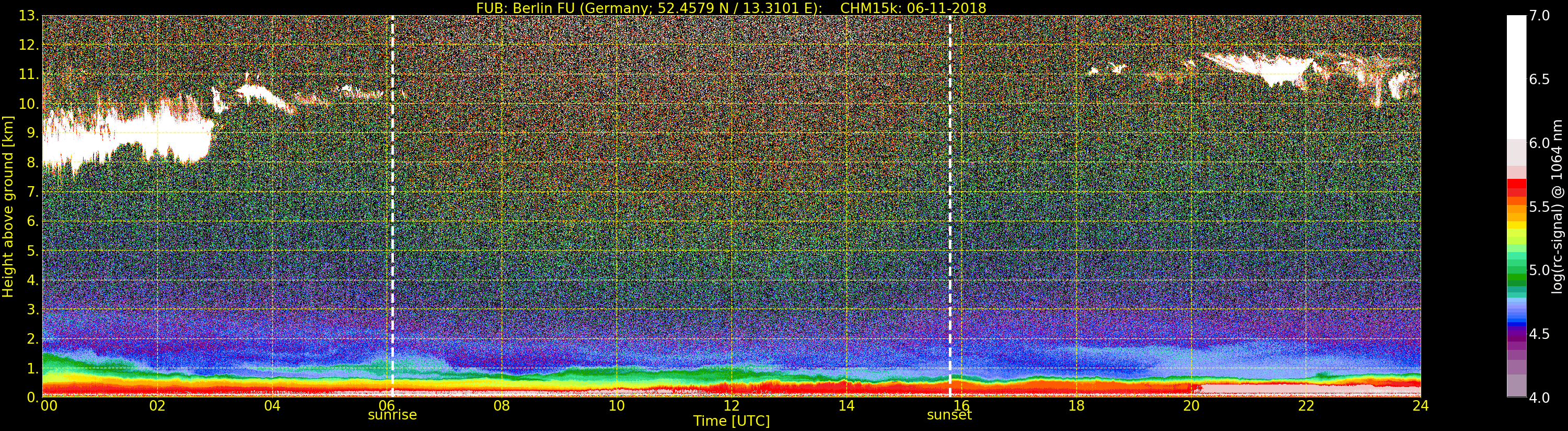Click the 'Height above ground [km]' axis label

click(8, 206)
